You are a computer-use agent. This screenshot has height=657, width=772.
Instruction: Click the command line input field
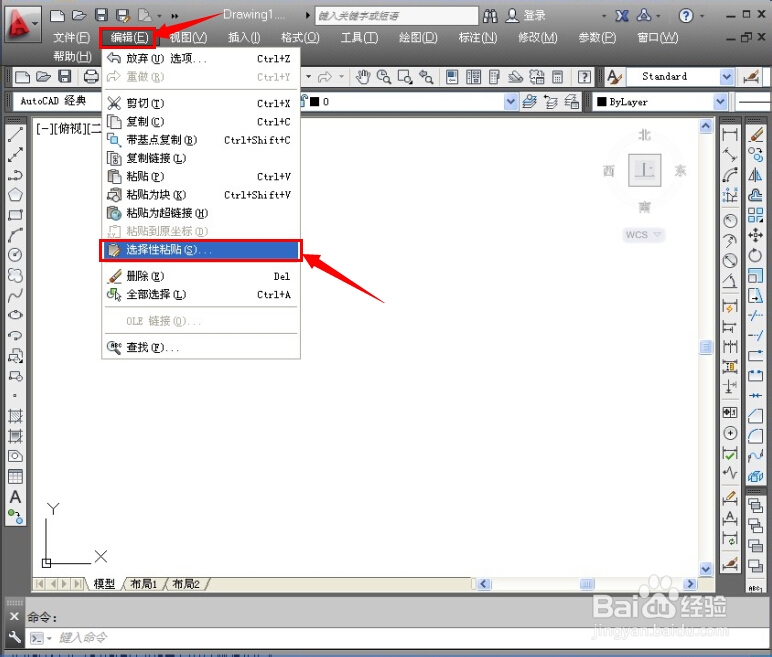(x=399, y=638)
